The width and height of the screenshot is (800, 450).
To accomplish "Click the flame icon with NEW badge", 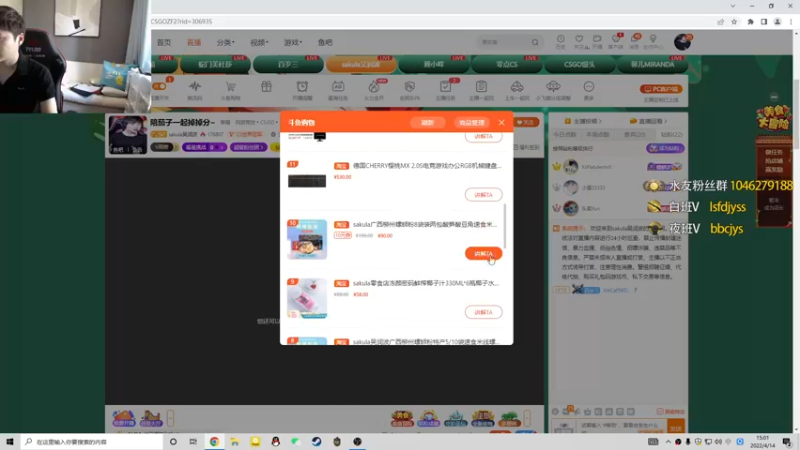I will pos(374,87).
